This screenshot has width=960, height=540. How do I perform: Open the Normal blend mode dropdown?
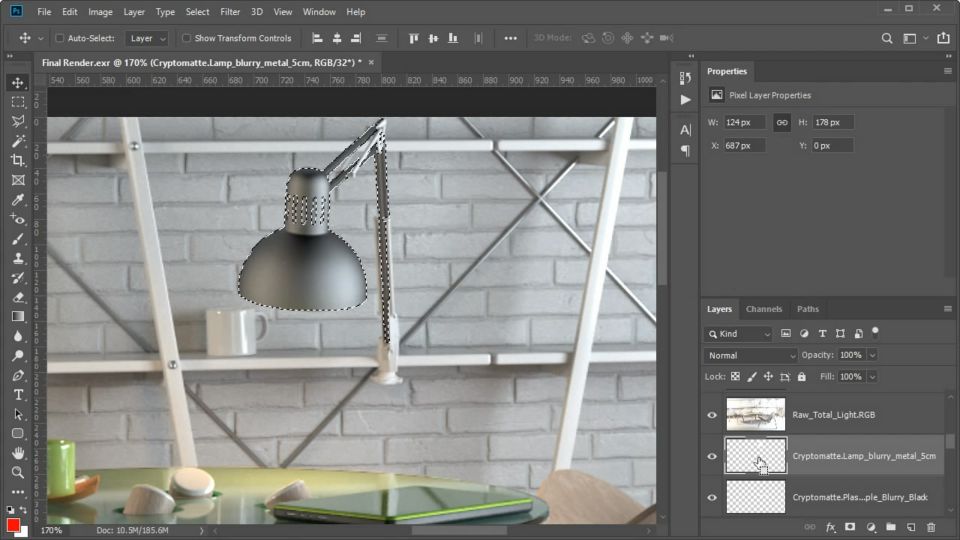coord(751,355)
